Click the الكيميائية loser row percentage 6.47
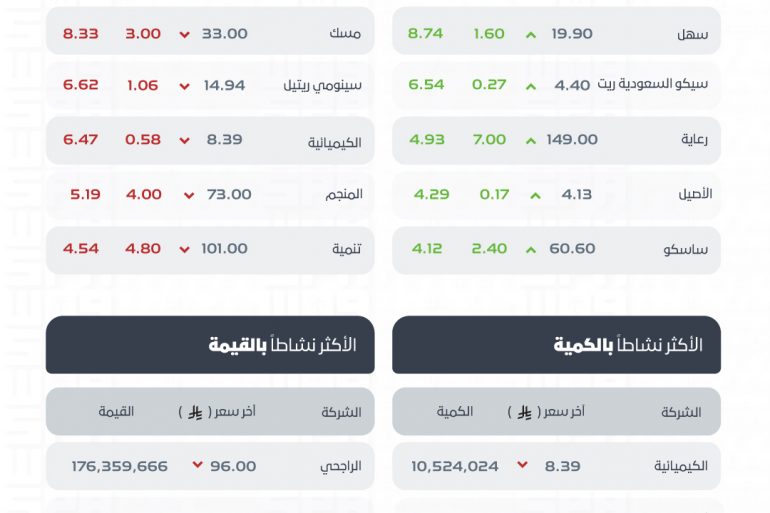The width and height of the screenshot is (770, 513). 81,139
